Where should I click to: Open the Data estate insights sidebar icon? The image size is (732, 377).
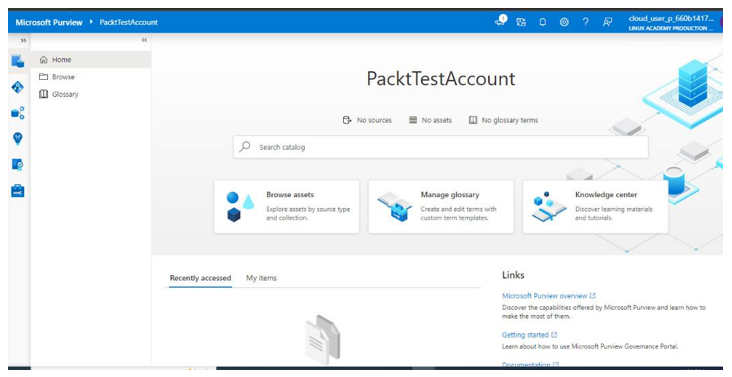[x=18, y=112]
